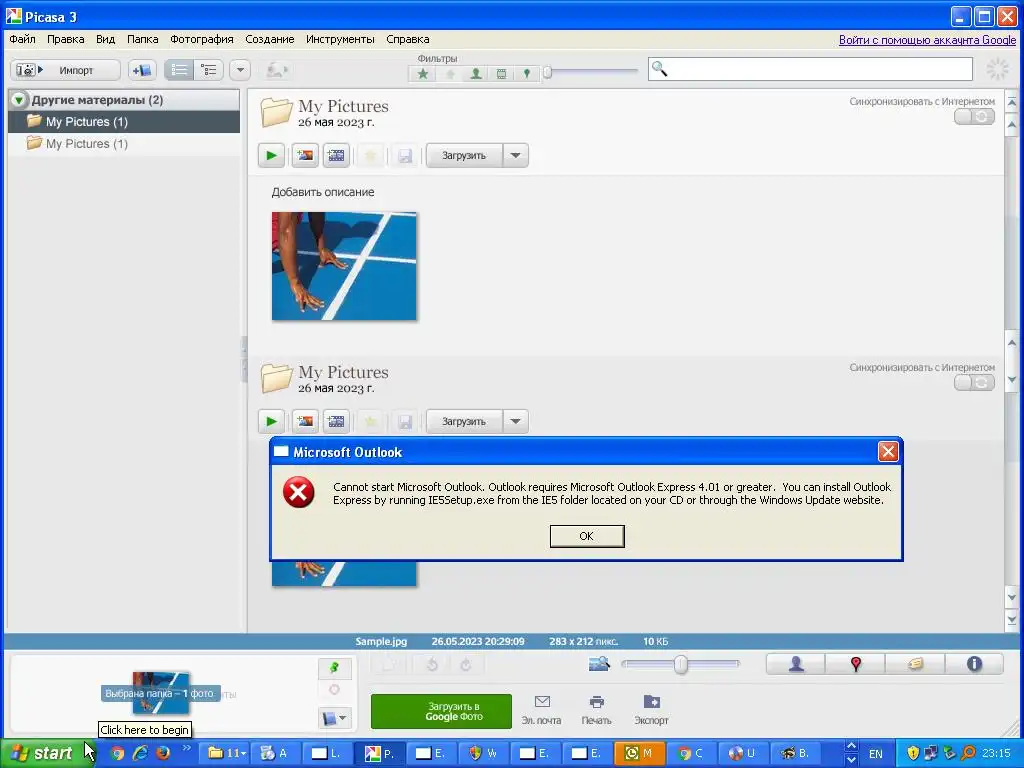Image resolution: width=1024 pixels, height=768 pixels.
Task: Open the Файл menu
Action: [22, 39]
